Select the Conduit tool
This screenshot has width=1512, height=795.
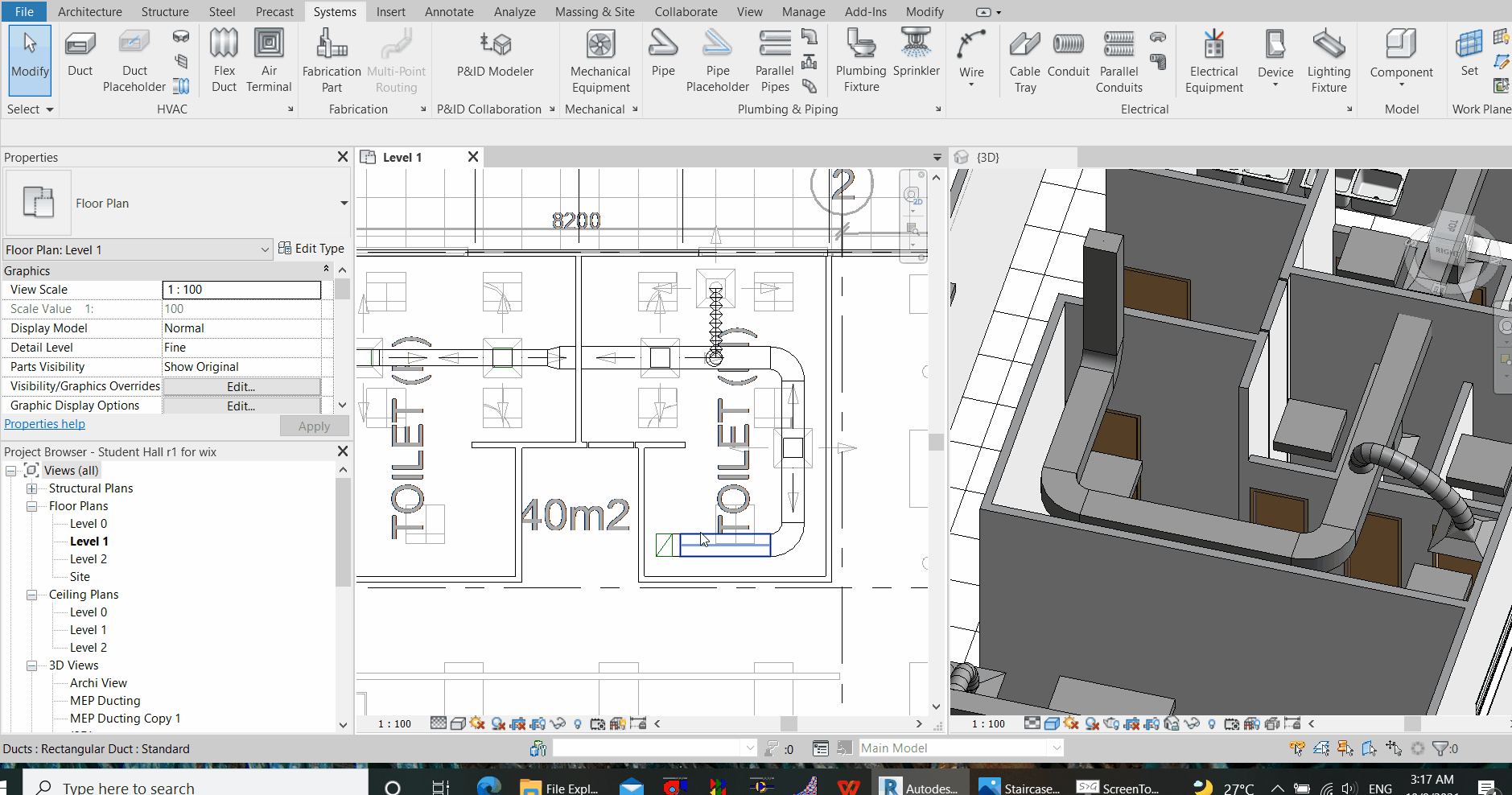pyautogui.click(x=1069, y=53)
